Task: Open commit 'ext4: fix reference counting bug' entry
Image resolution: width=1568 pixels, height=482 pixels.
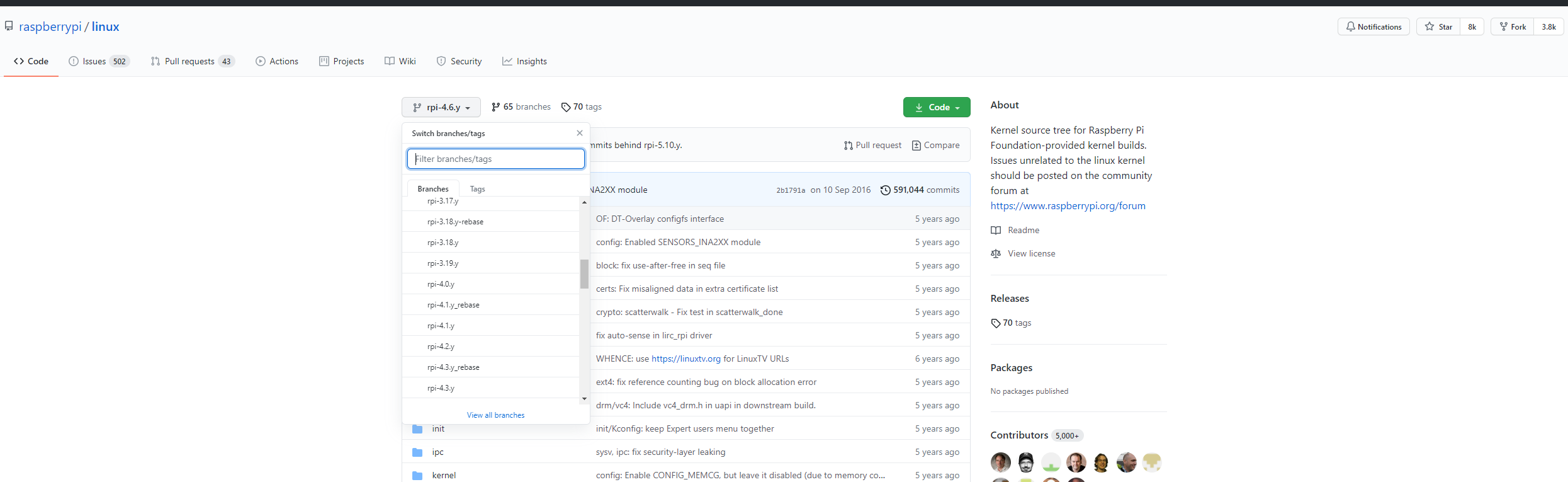Action: (x=706, y=382)
